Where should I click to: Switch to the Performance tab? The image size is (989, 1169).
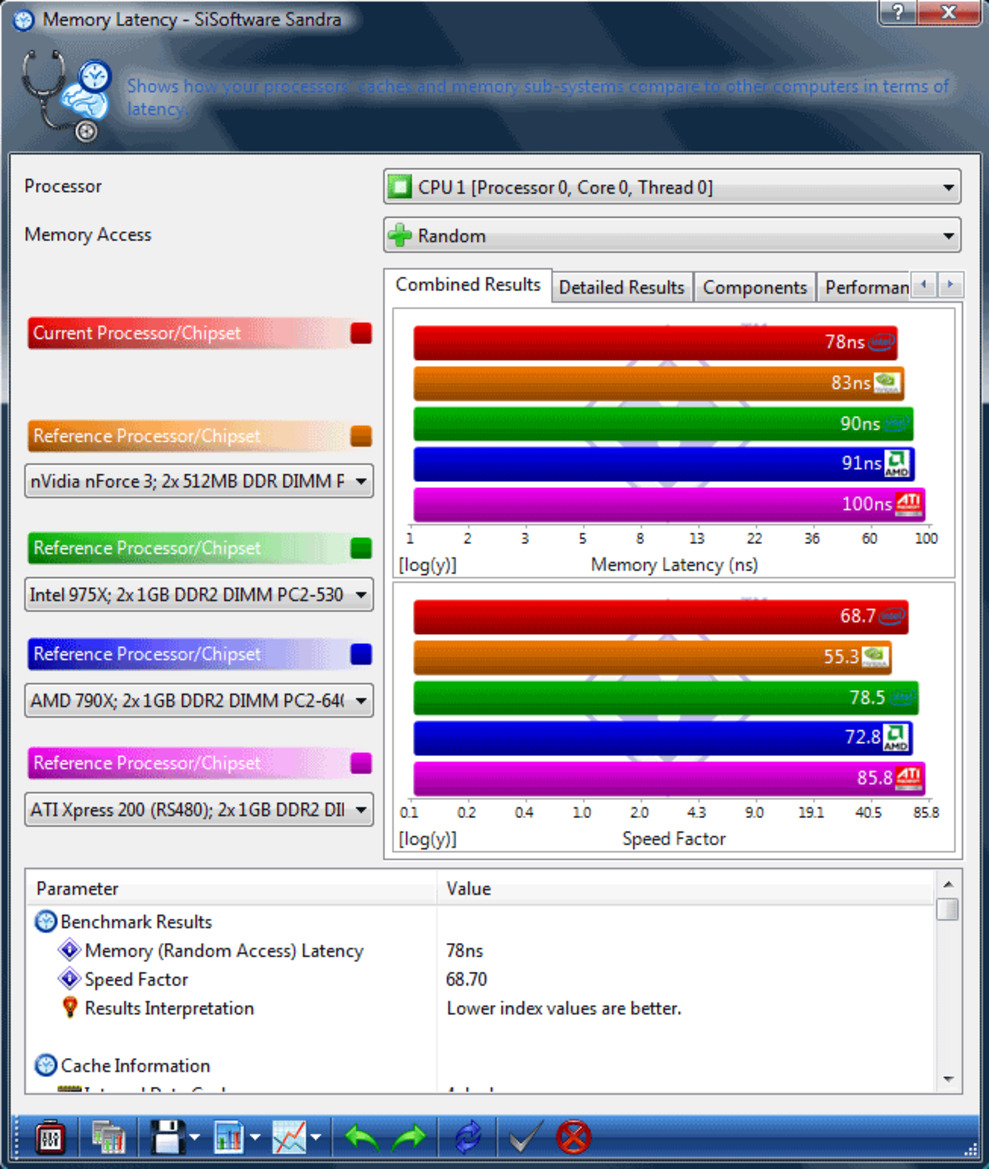865,288
